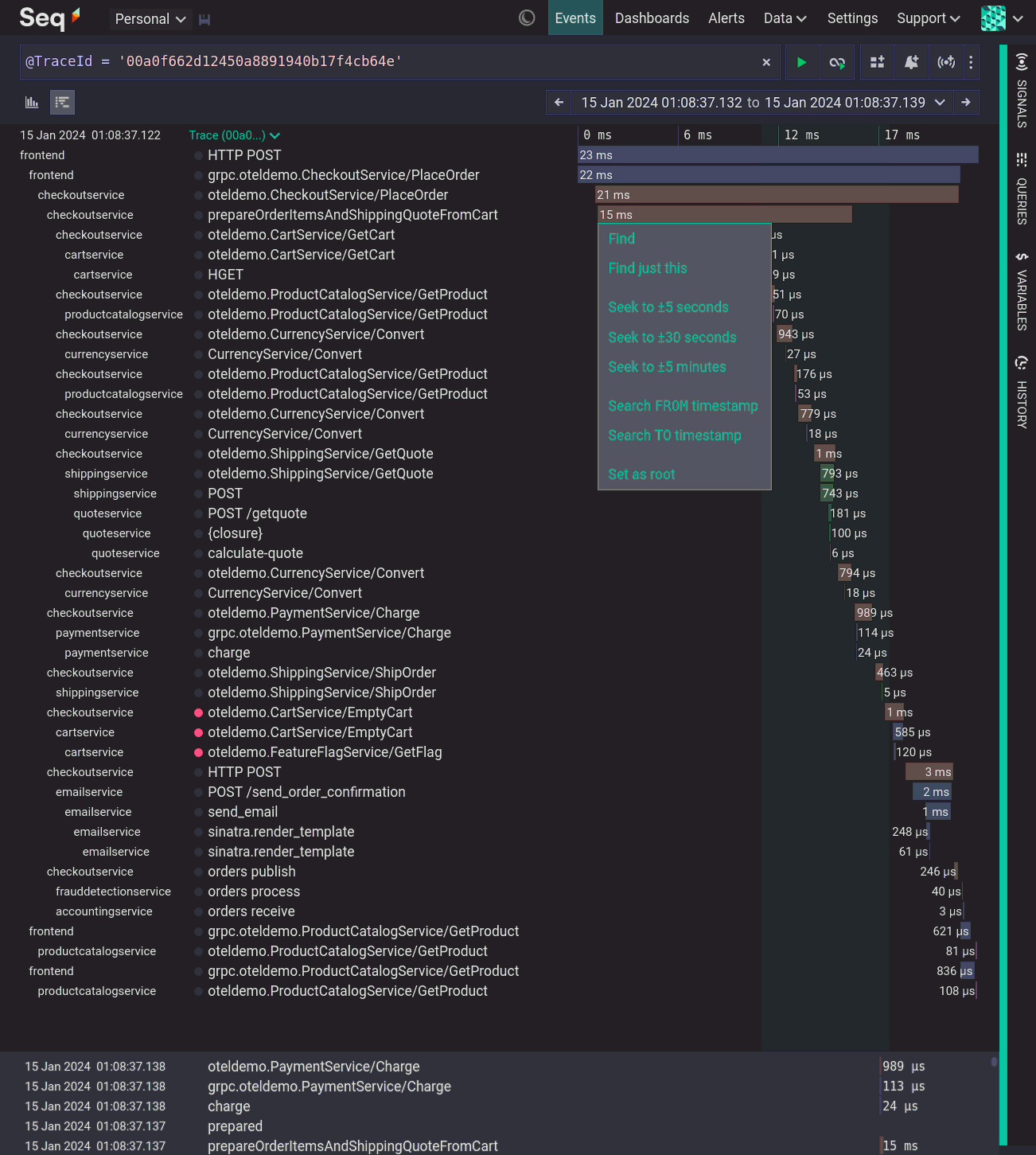The height and width of the screenshot is (1155, 1036).
Task: Expand the Trace (00a0...) dropdown
Action: 235,135
